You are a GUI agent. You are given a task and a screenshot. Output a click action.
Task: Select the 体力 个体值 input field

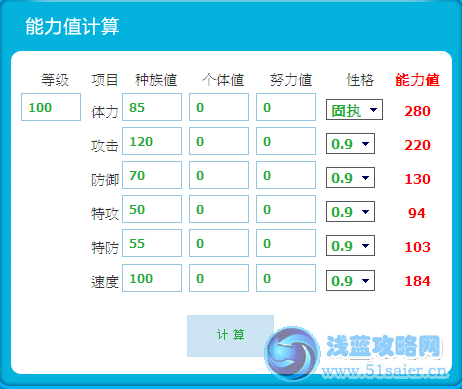219,107
